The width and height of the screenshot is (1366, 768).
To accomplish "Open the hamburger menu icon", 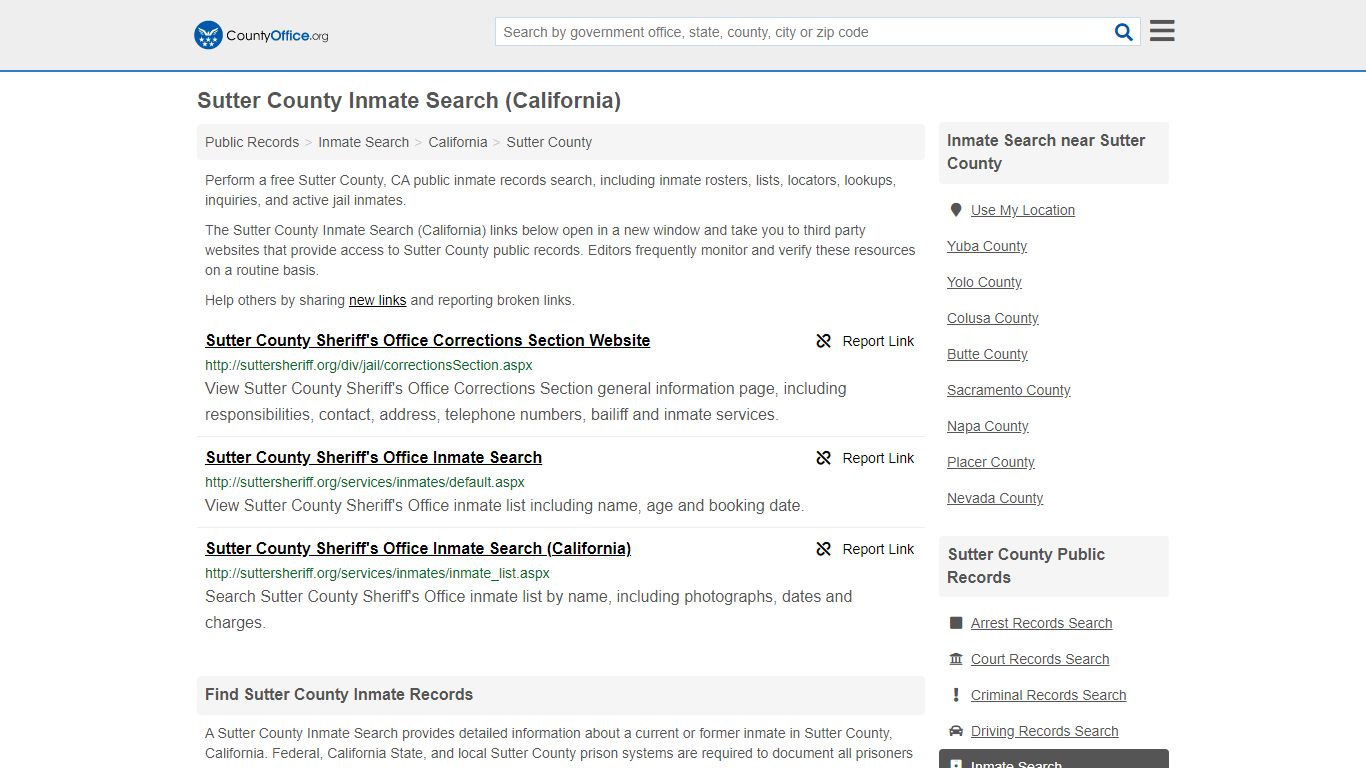I will click(x=1162, y=31).
